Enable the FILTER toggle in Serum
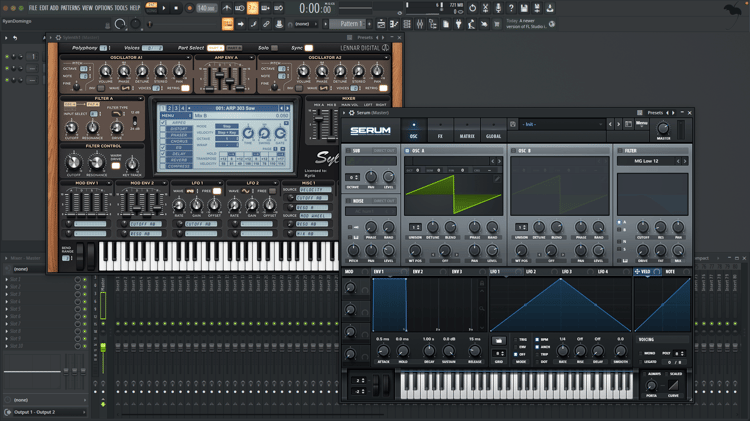Image resolution: width=750 pixels, height=421 pixels. tap(620, 151)
